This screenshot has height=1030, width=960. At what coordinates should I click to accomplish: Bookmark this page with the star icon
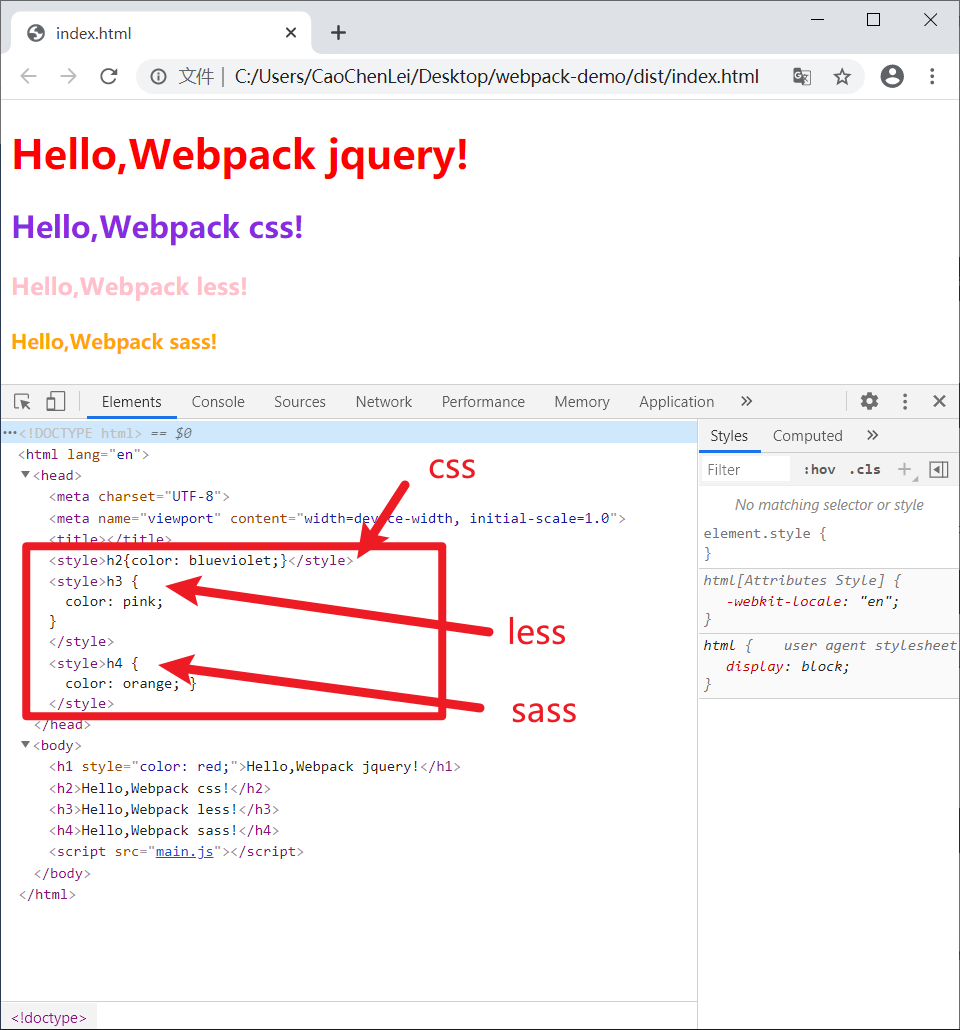click(x=842, y=77)
